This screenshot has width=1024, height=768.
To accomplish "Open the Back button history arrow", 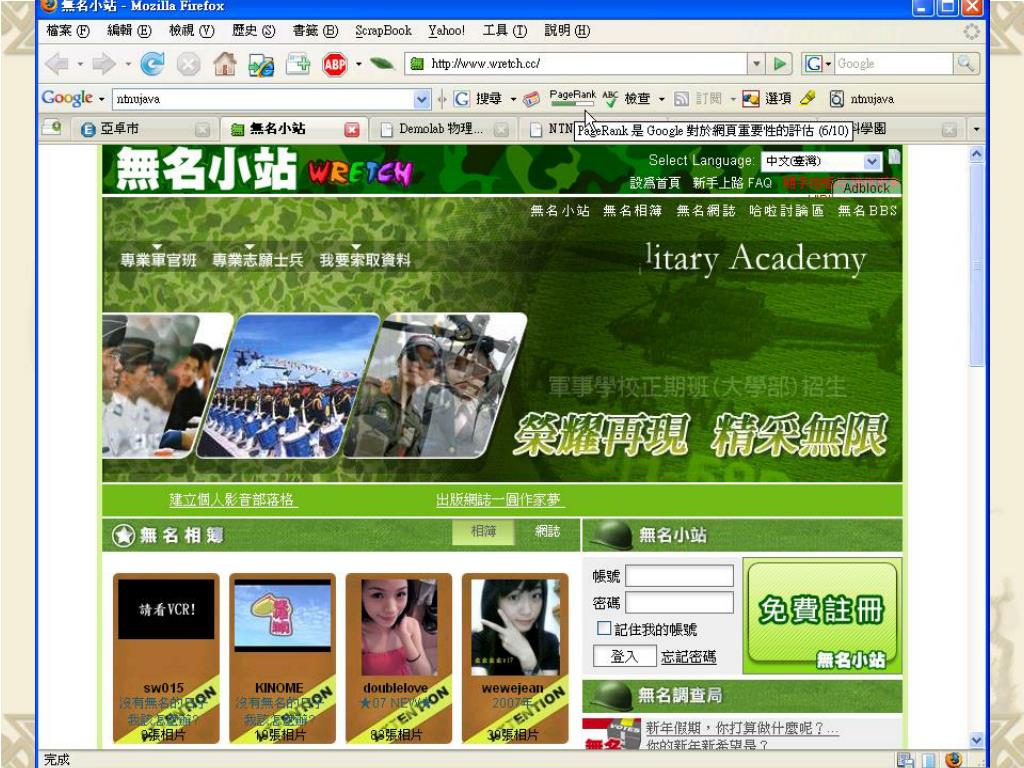I will [80, 64].
